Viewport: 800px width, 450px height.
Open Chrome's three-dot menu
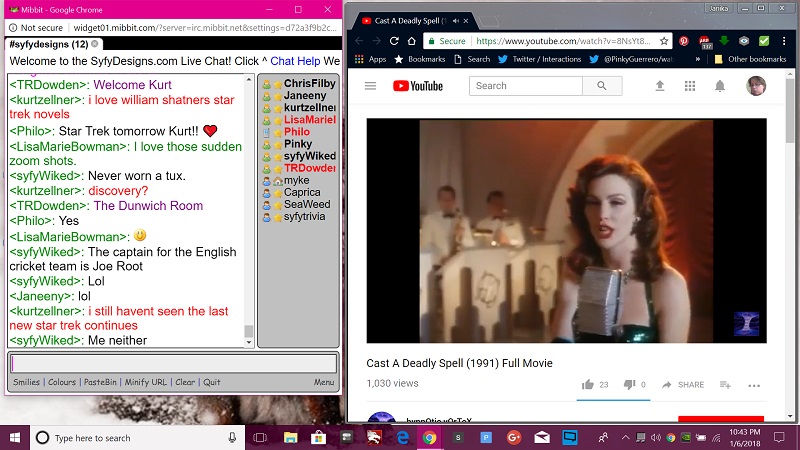pos(784,41)
